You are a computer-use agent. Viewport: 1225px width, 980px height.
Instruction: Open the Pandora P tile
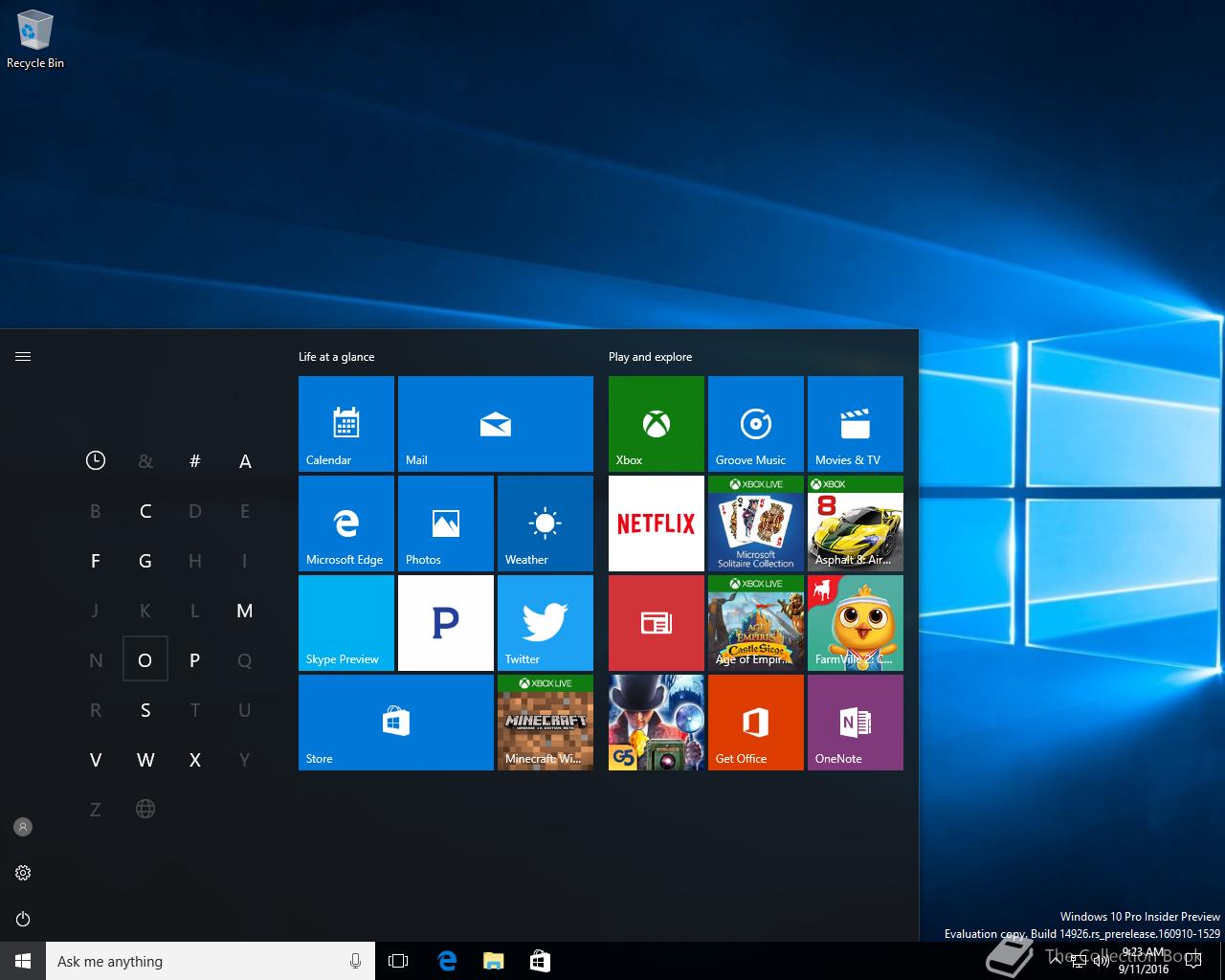coord(446,623)
